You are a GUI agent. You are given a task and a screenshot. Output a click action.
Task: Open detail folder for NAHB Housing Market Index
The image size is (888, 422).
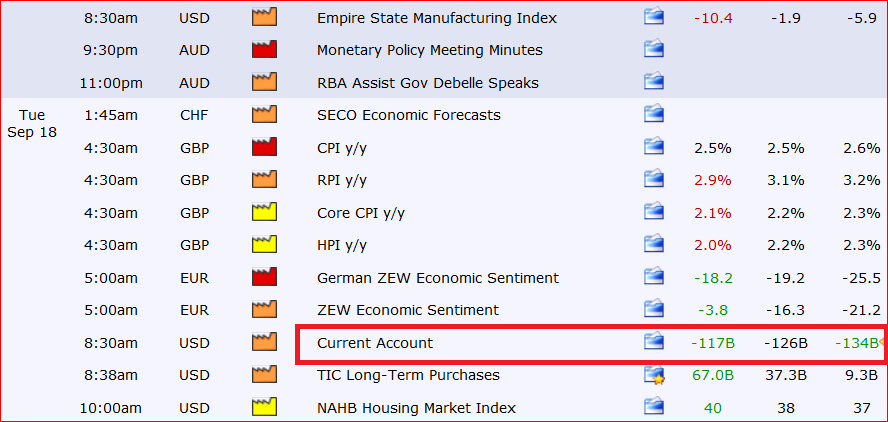654,408
